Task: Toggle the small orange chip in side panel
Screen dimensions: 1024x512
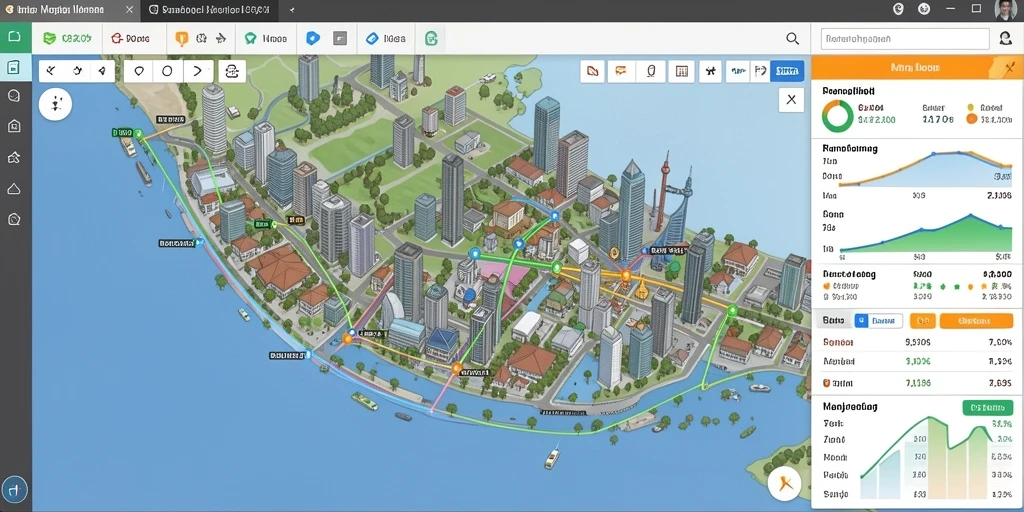Action: tap(922, 321)
